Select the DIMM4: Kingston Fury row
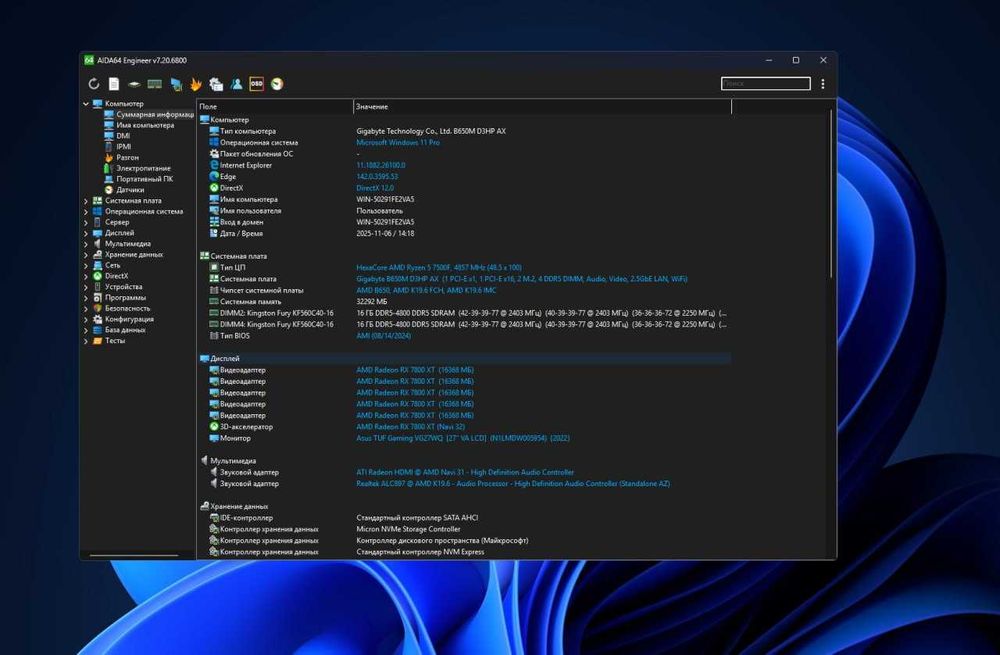1000x655 pixels. 465,324
